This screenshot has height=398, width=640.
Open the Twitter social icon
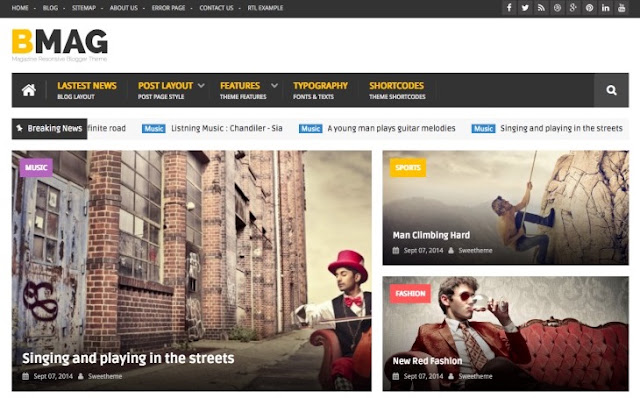point(525,8)
